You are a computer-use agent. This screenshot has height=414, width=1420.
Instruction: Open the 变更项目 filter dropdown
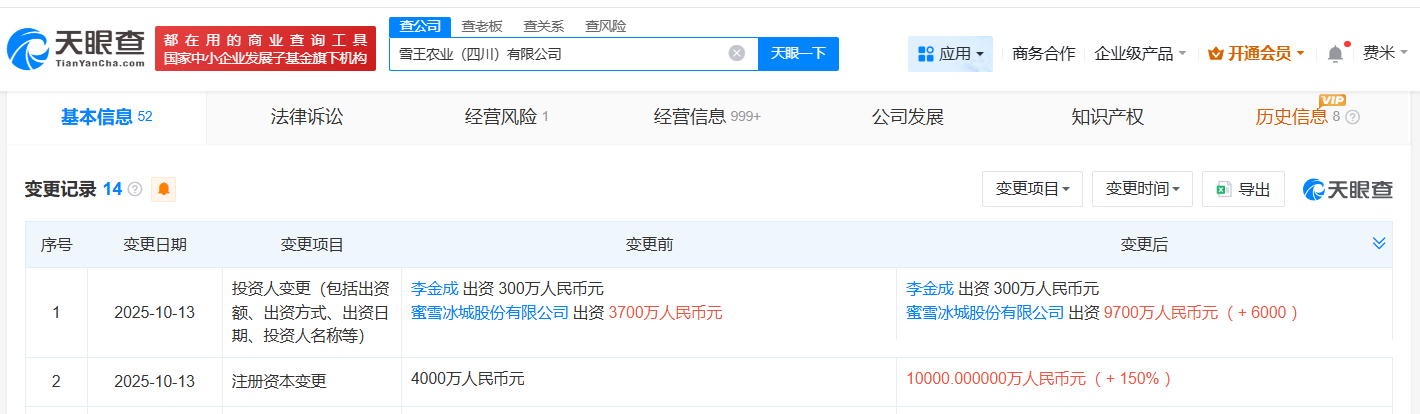[1032, 189]
